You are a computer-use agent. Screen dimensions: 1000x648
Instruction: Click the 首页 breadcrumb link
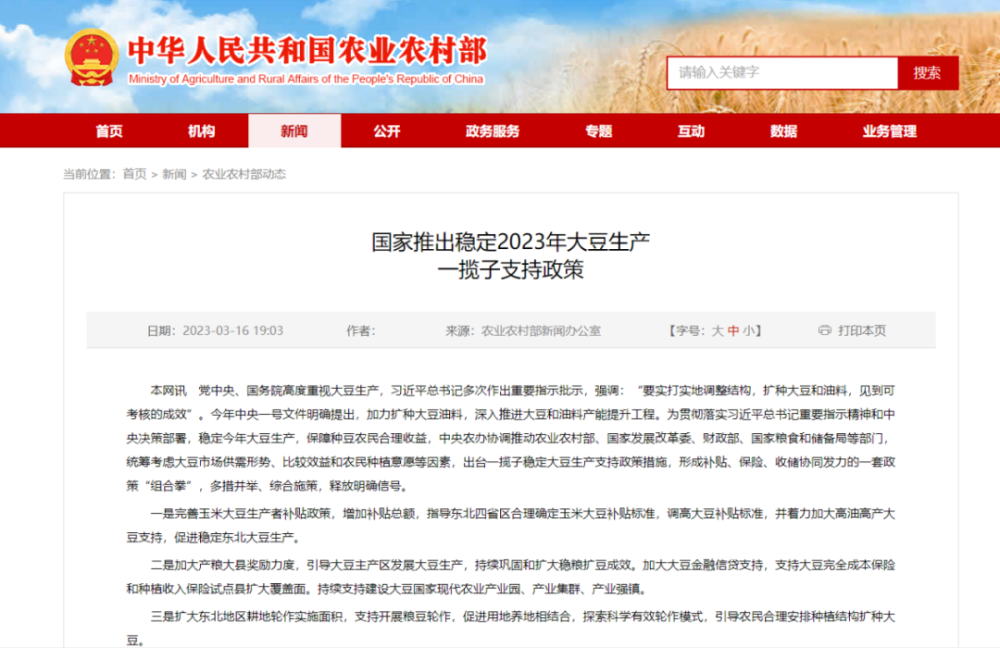135,174
